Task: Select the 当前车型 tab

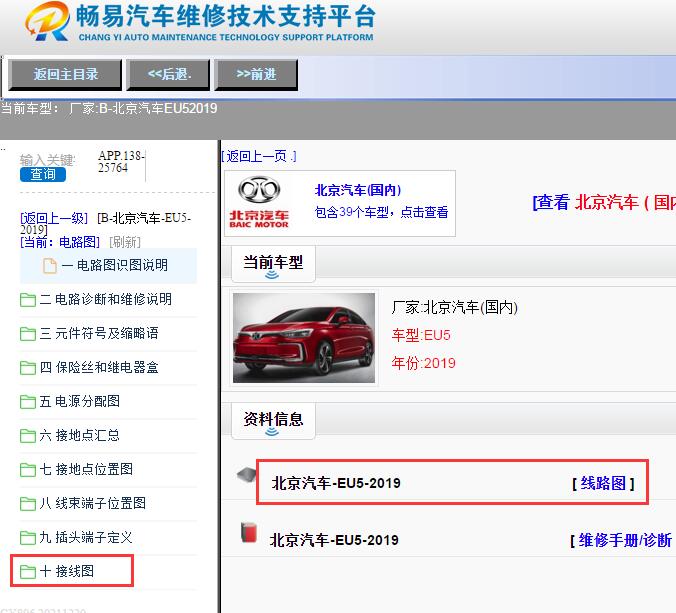Action: tap(273, 264)
